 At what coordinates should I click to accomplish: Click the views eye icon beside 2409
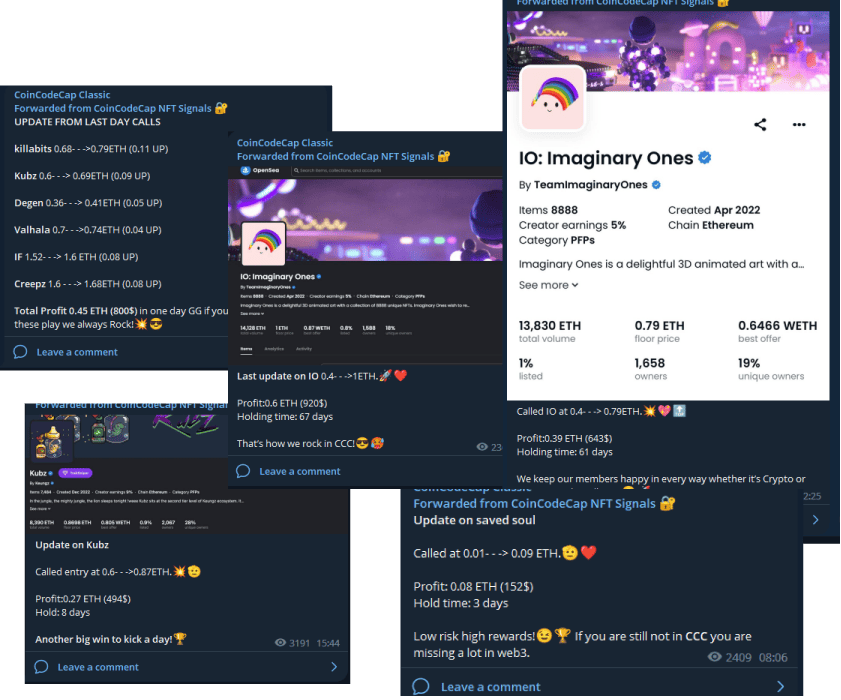pyautogui.click(x=714, y=657)
